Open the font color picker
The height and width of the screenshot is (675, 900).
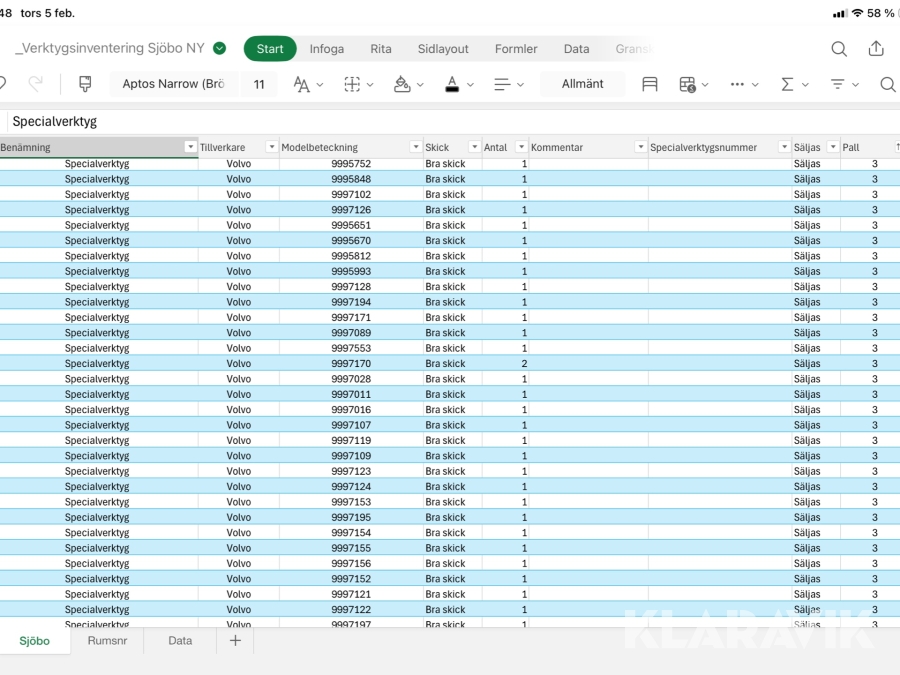click(453, 84)
